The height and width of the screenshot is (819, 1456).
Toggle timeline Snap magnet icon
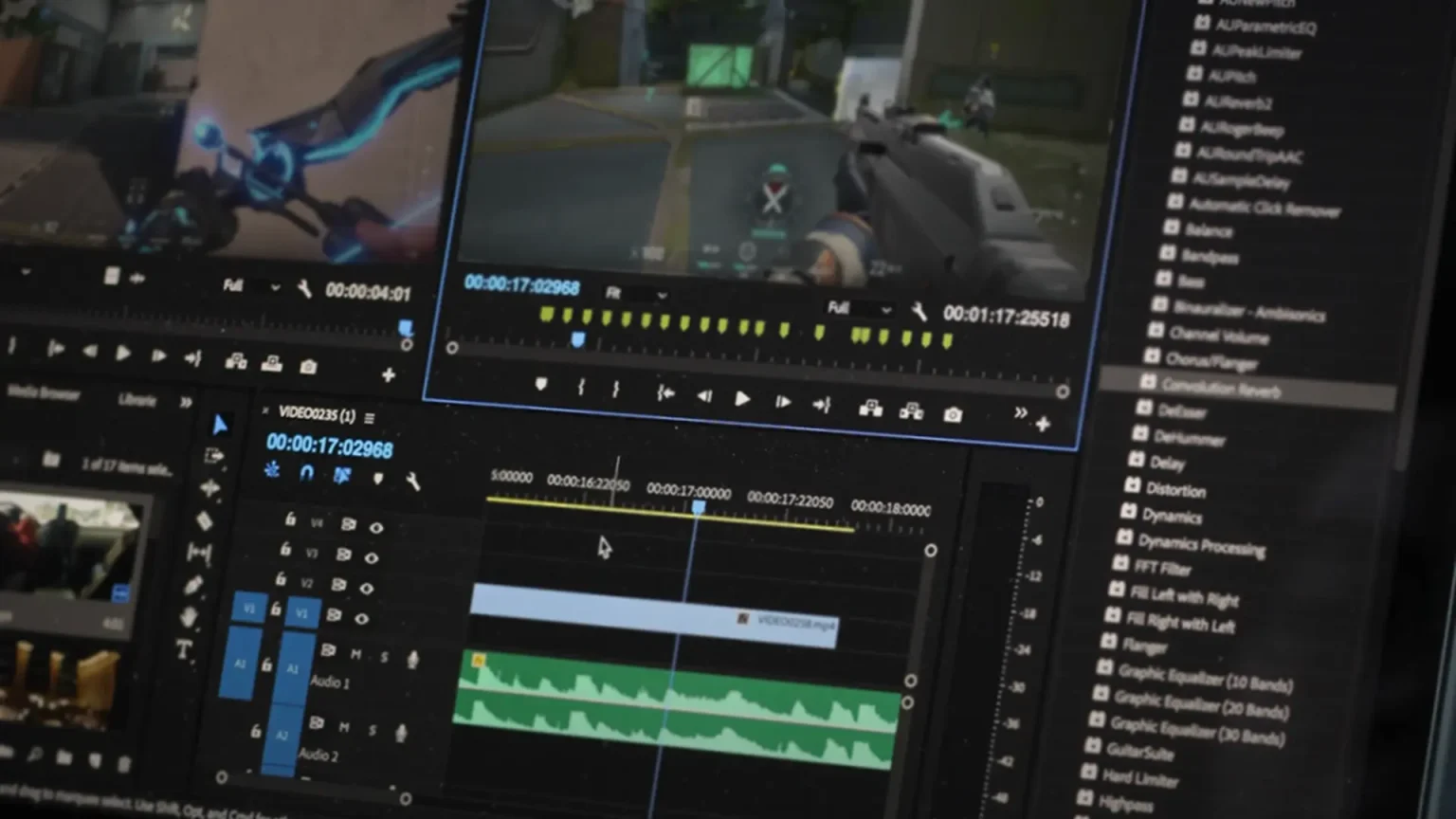pos(306,472)
